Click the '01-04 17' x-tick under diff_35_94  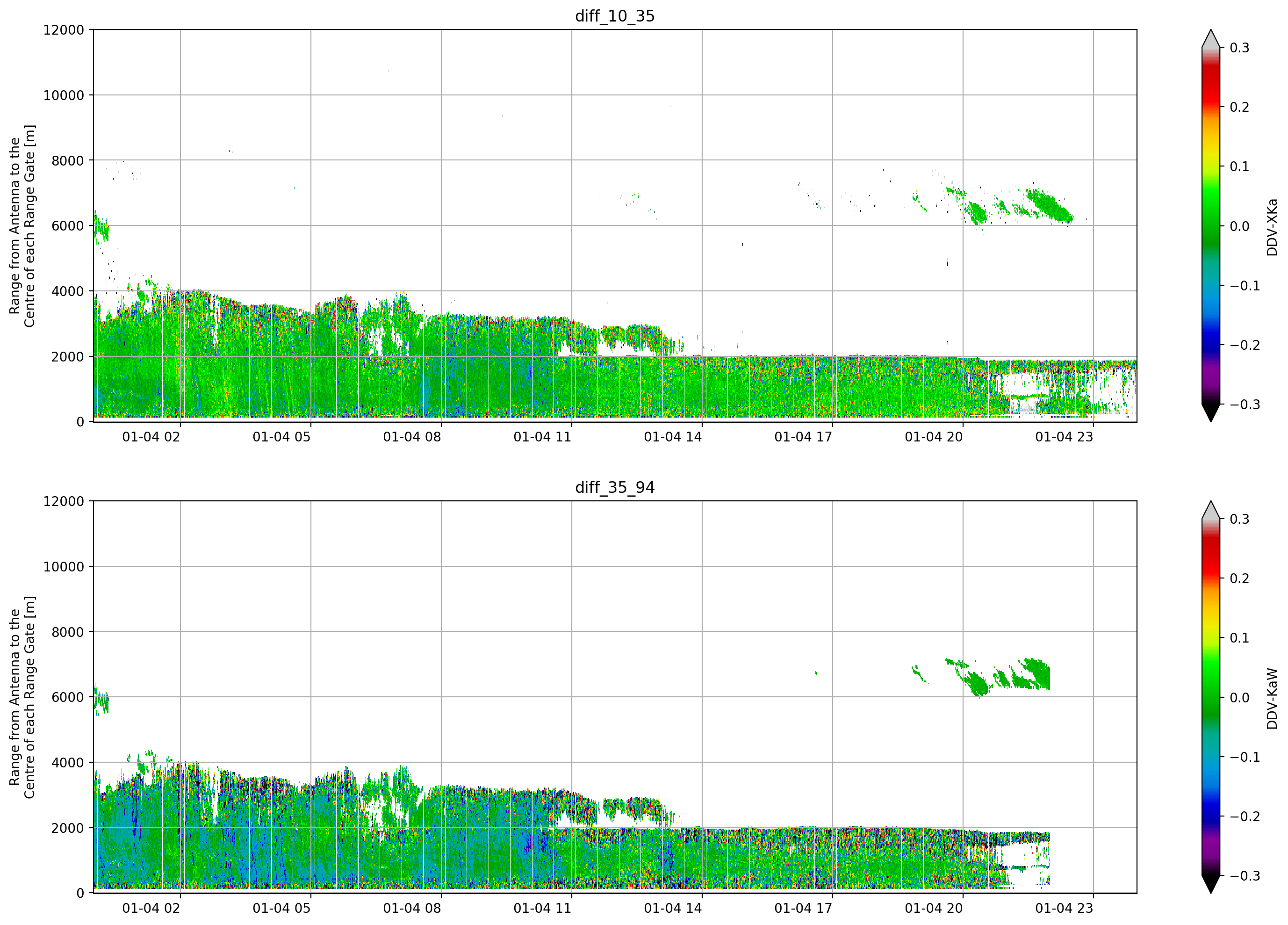click(x=804, y=909)
